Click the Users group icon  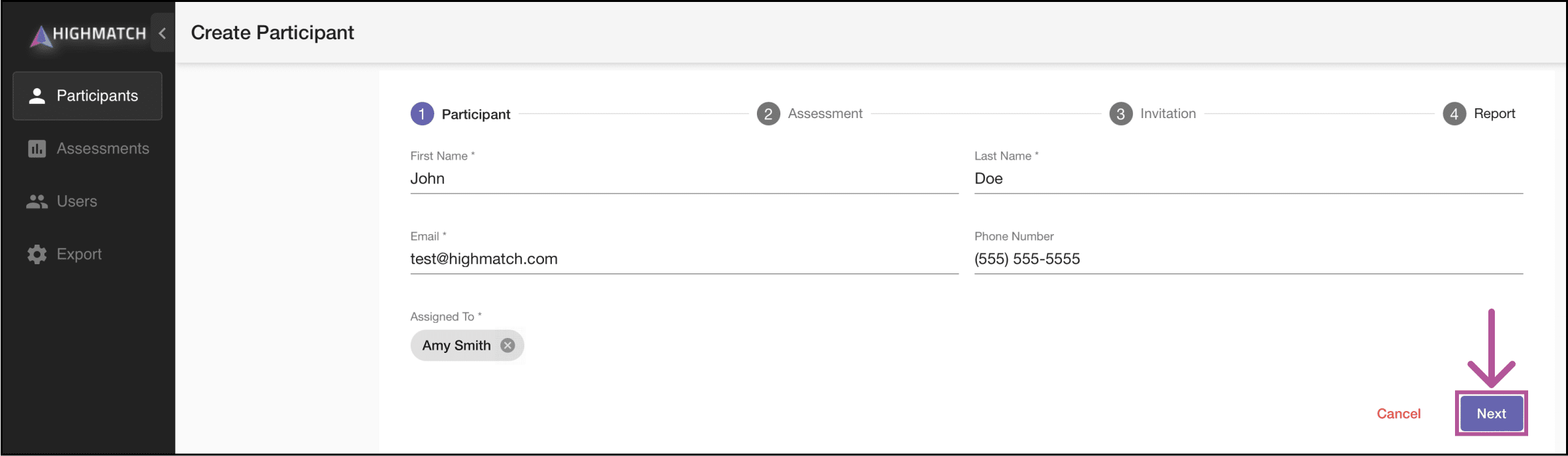click(x=37, y=202)
